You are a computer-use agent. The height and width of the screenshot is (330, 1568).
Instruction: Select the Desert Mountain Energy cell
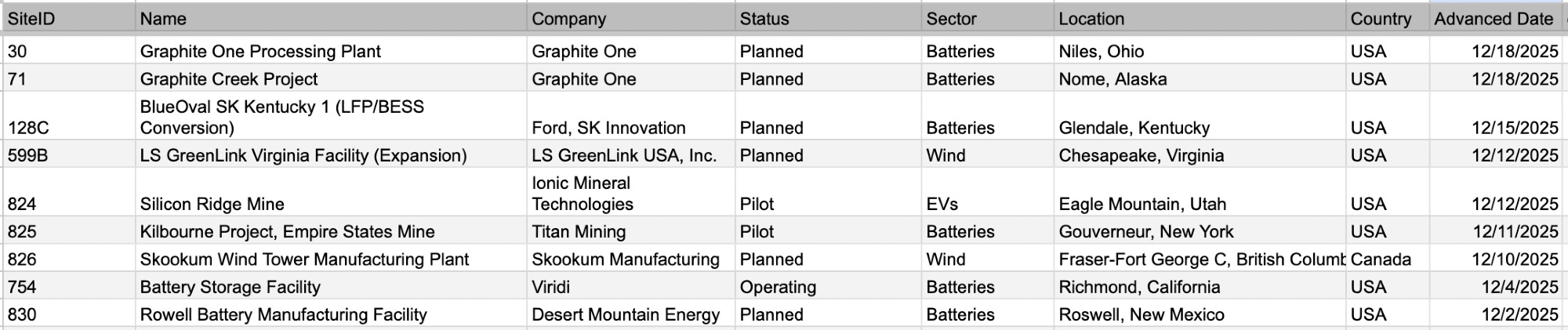click(625, 314)
